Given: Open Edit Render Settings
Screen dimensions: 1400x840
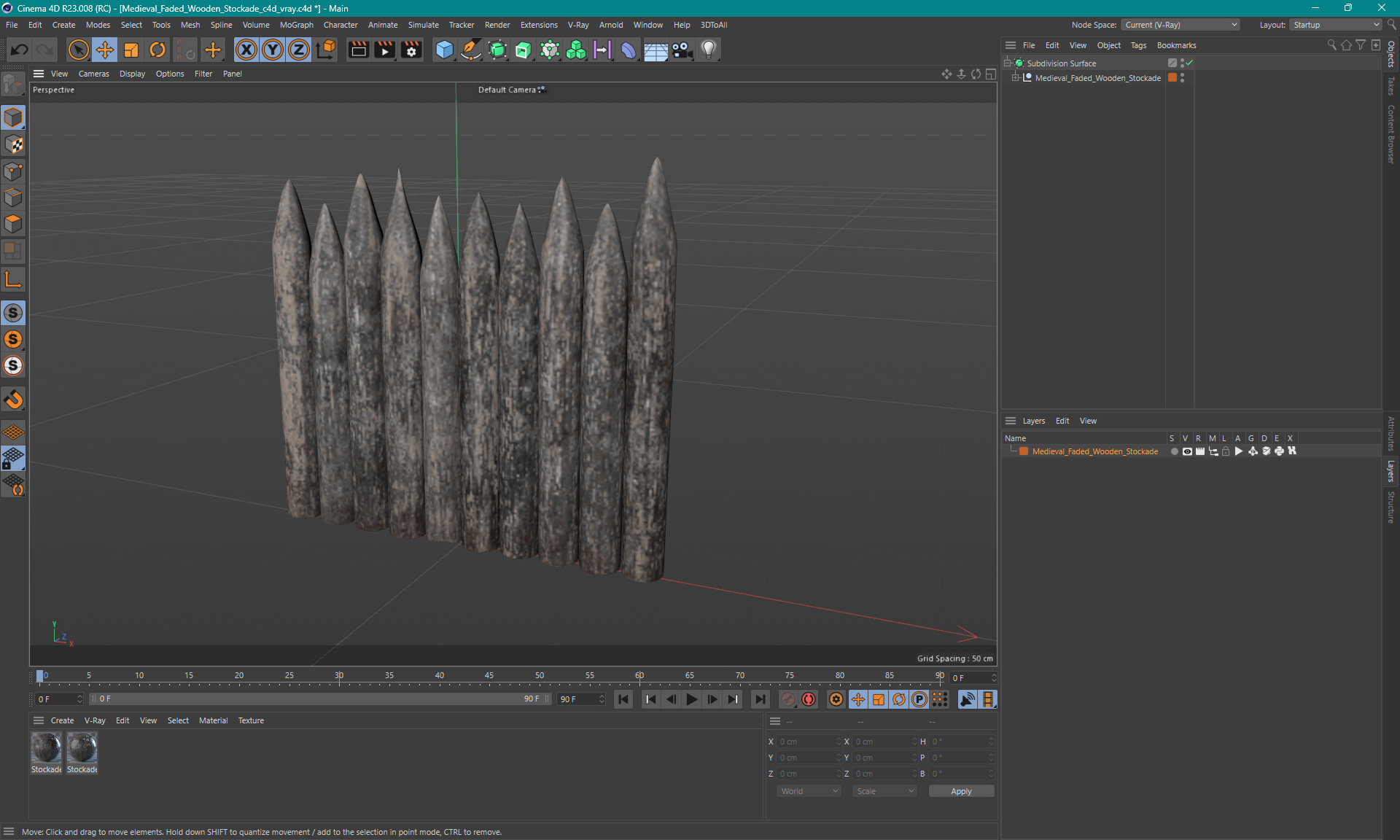Looking at the screenshot, I should [411, 50].
